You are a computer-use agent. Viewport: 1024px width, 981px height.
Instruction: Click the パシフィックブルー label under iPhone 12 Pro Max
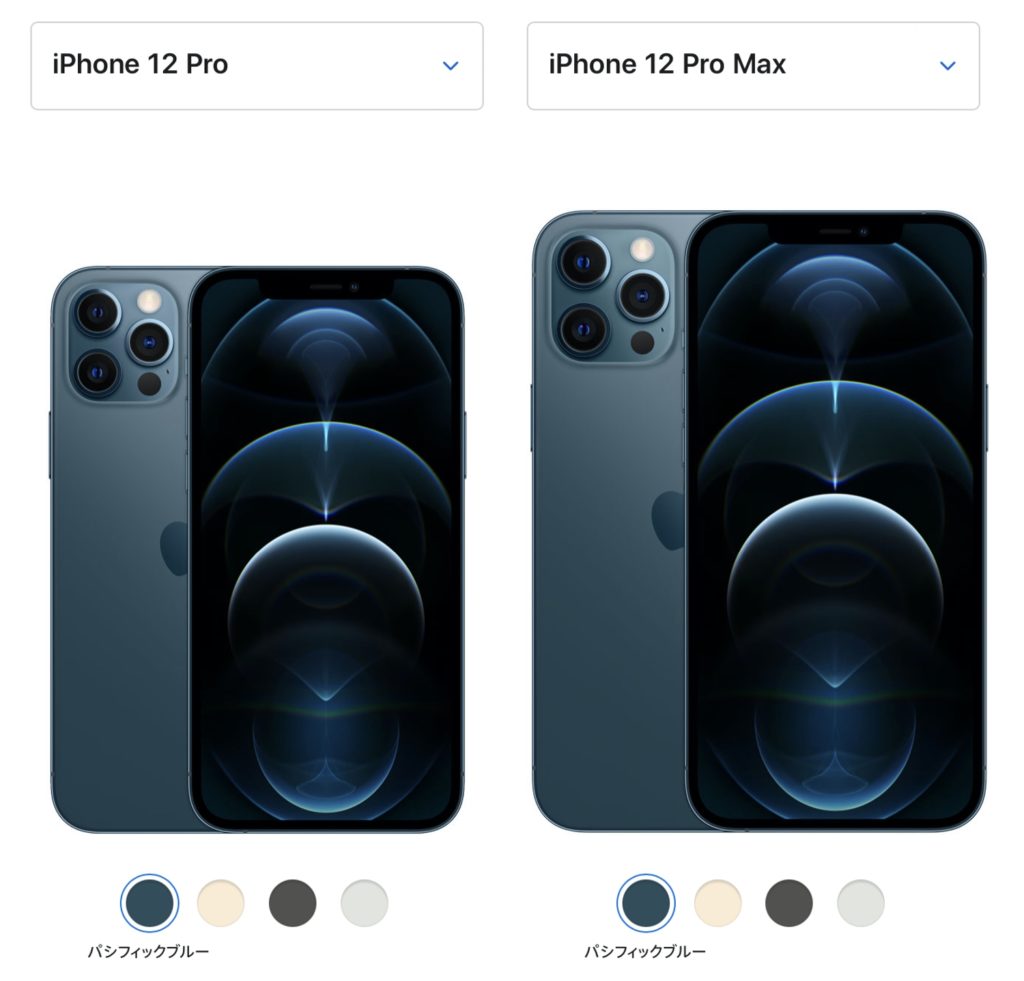645,952
